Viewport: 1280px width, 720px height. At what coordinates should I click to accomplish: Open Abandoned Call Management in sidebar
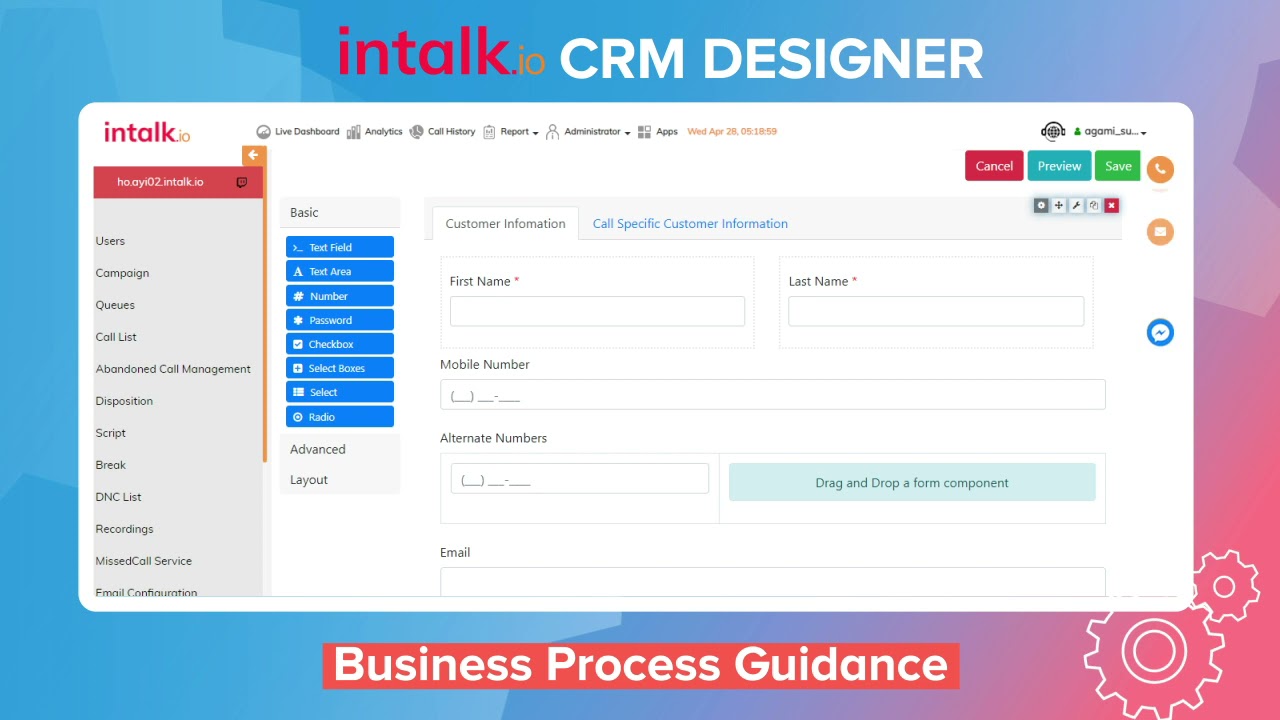pos(173,369)
